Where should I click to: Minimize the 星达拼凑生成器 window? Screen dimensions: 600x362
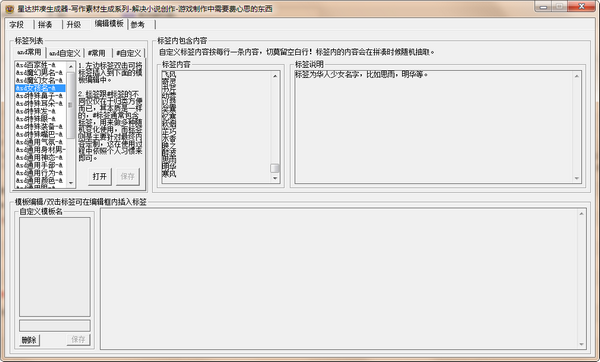click(543, 6)
